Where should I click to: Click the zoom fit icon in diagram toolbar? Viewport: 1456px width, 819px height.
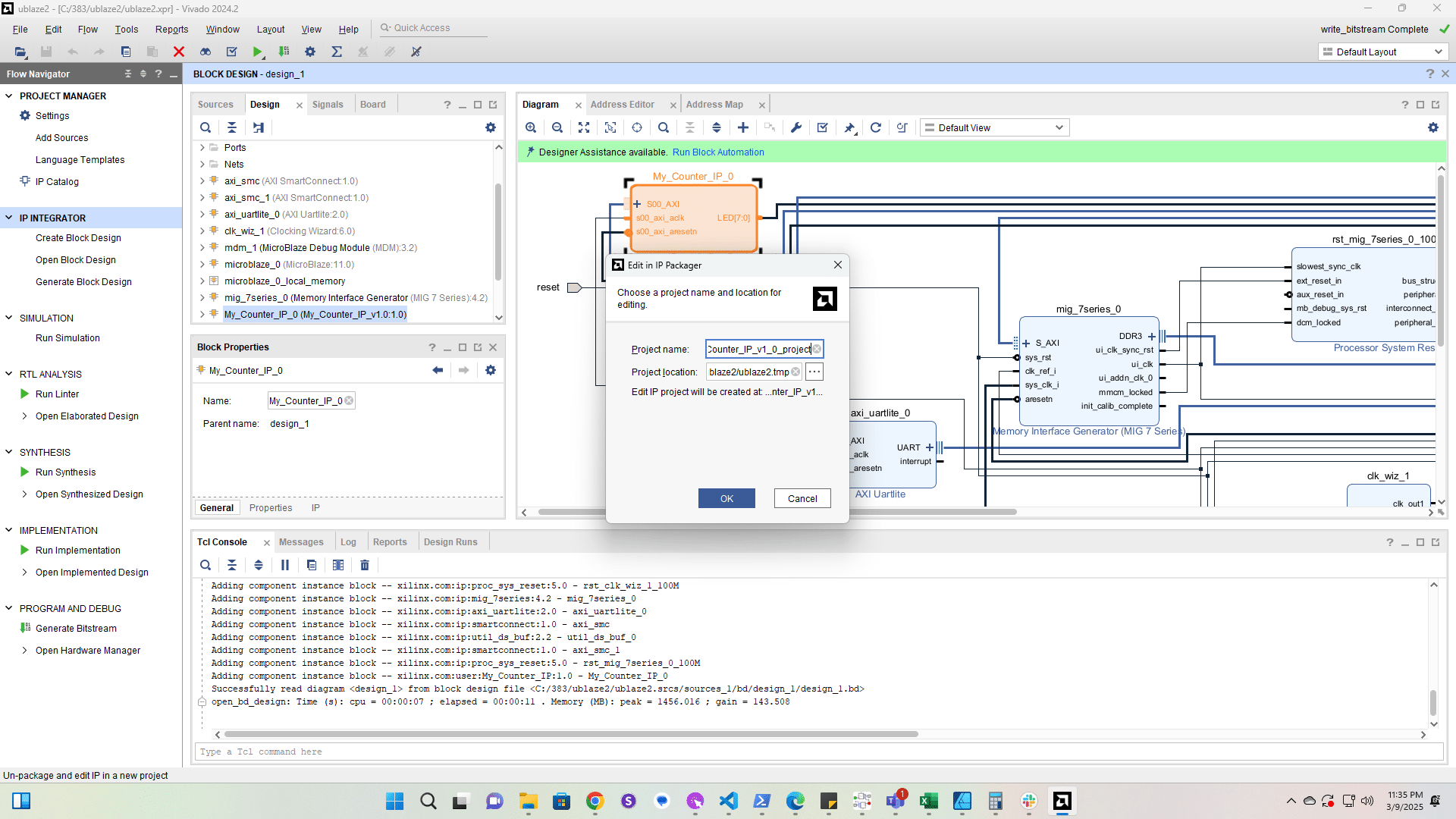pos(583,127)
